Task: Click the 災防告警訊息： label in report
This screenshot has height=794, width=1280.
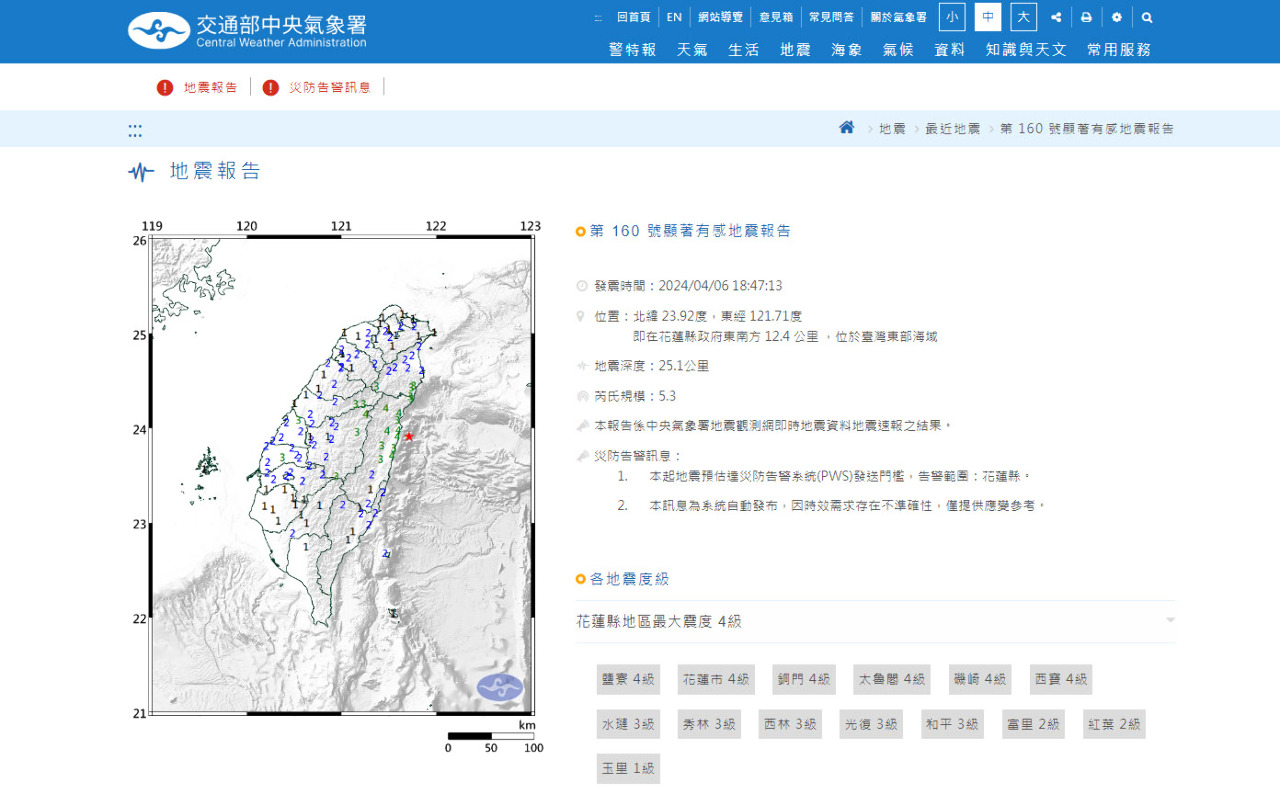Action: 638,456
